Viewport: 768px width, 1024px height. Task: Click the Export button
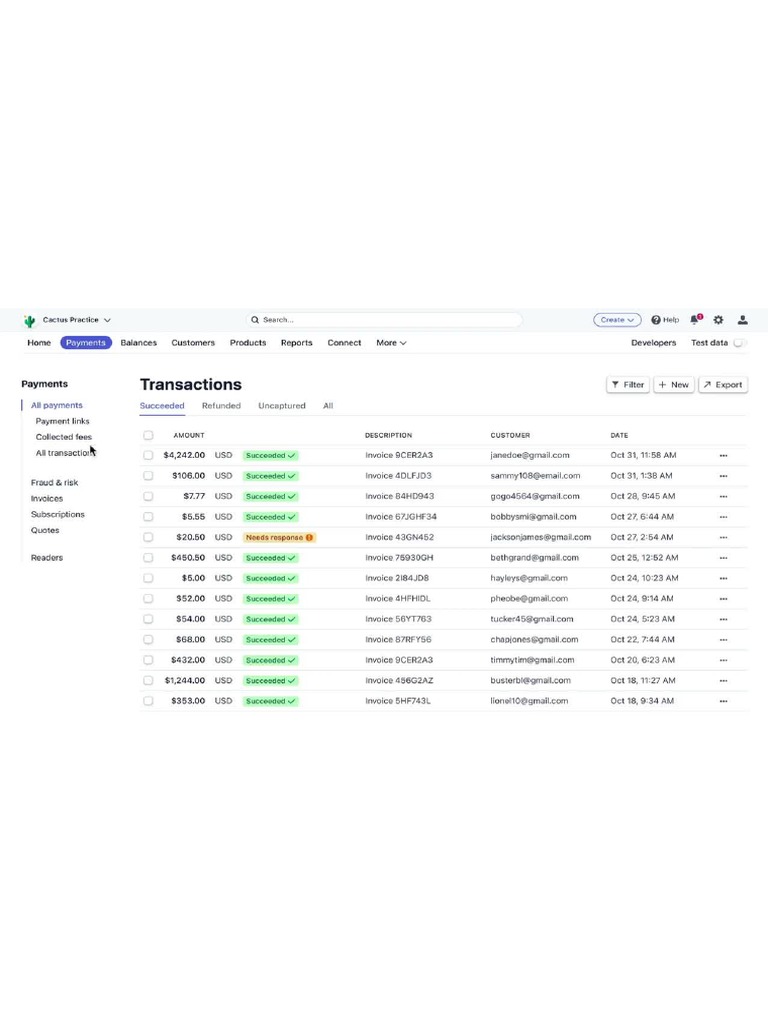click(724, 385)
